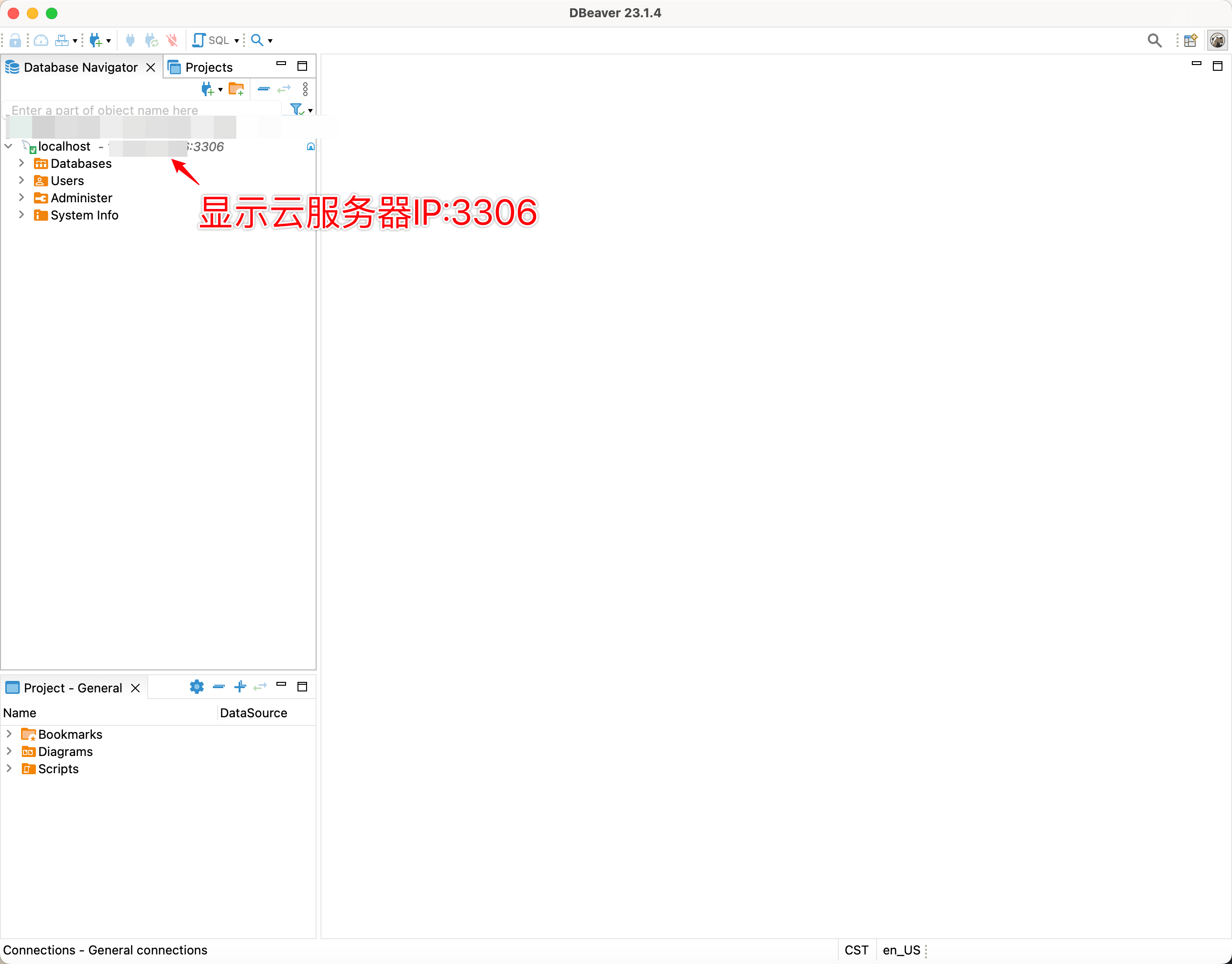Expand the Users folder node

22,181
